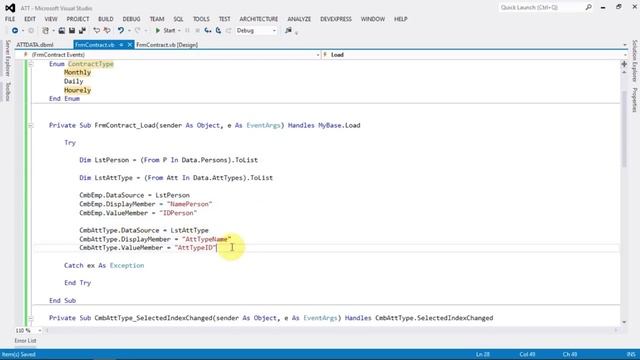Click the Open File toolbar icon

click(62, 31)
